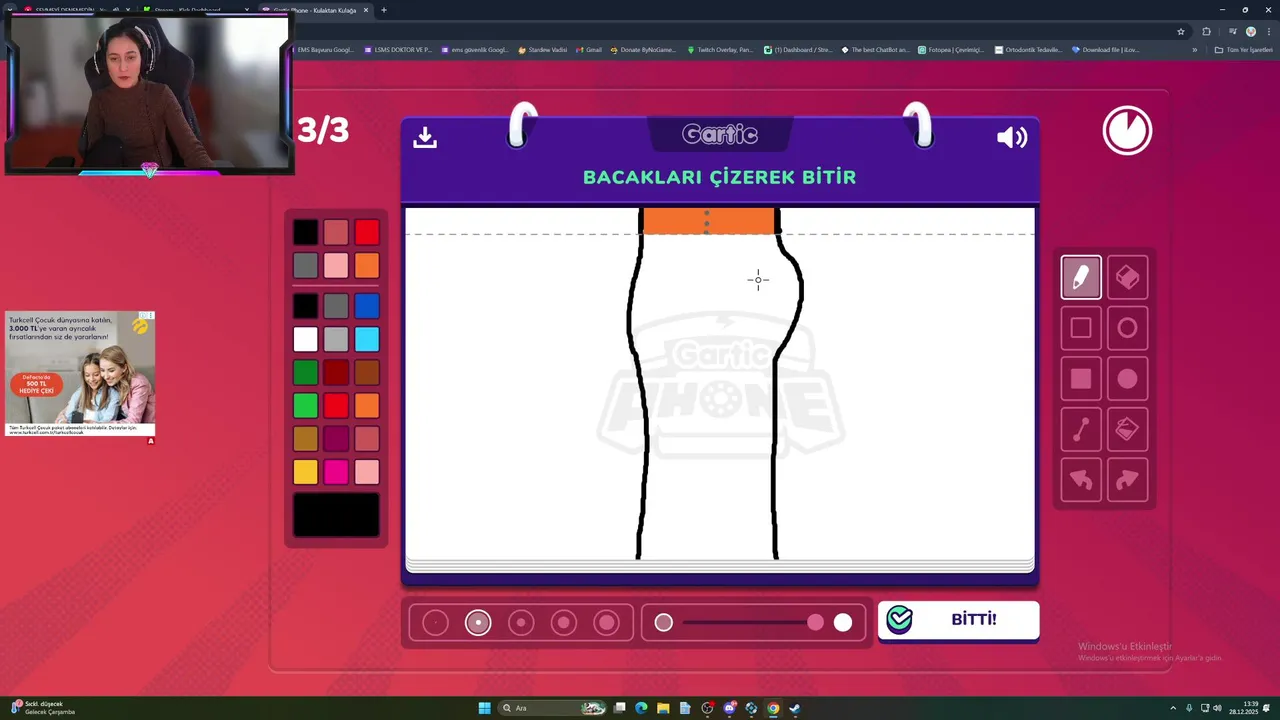Open the Chrome profile avatar
This screenshot has width=1280, height=720.
1250,31
